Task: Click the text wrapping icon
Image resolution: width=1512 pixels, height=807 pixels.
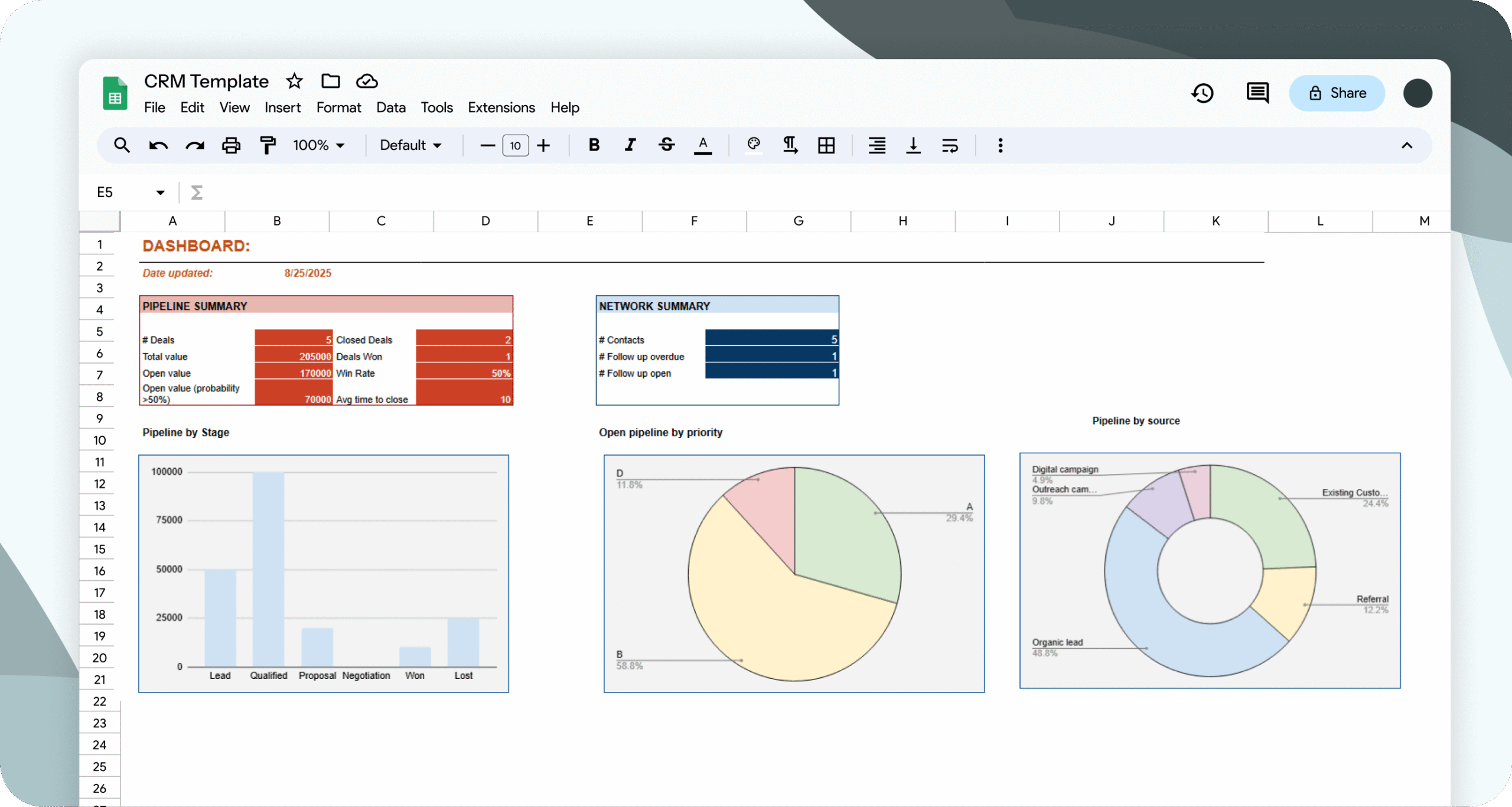Action: coord(950,145)
